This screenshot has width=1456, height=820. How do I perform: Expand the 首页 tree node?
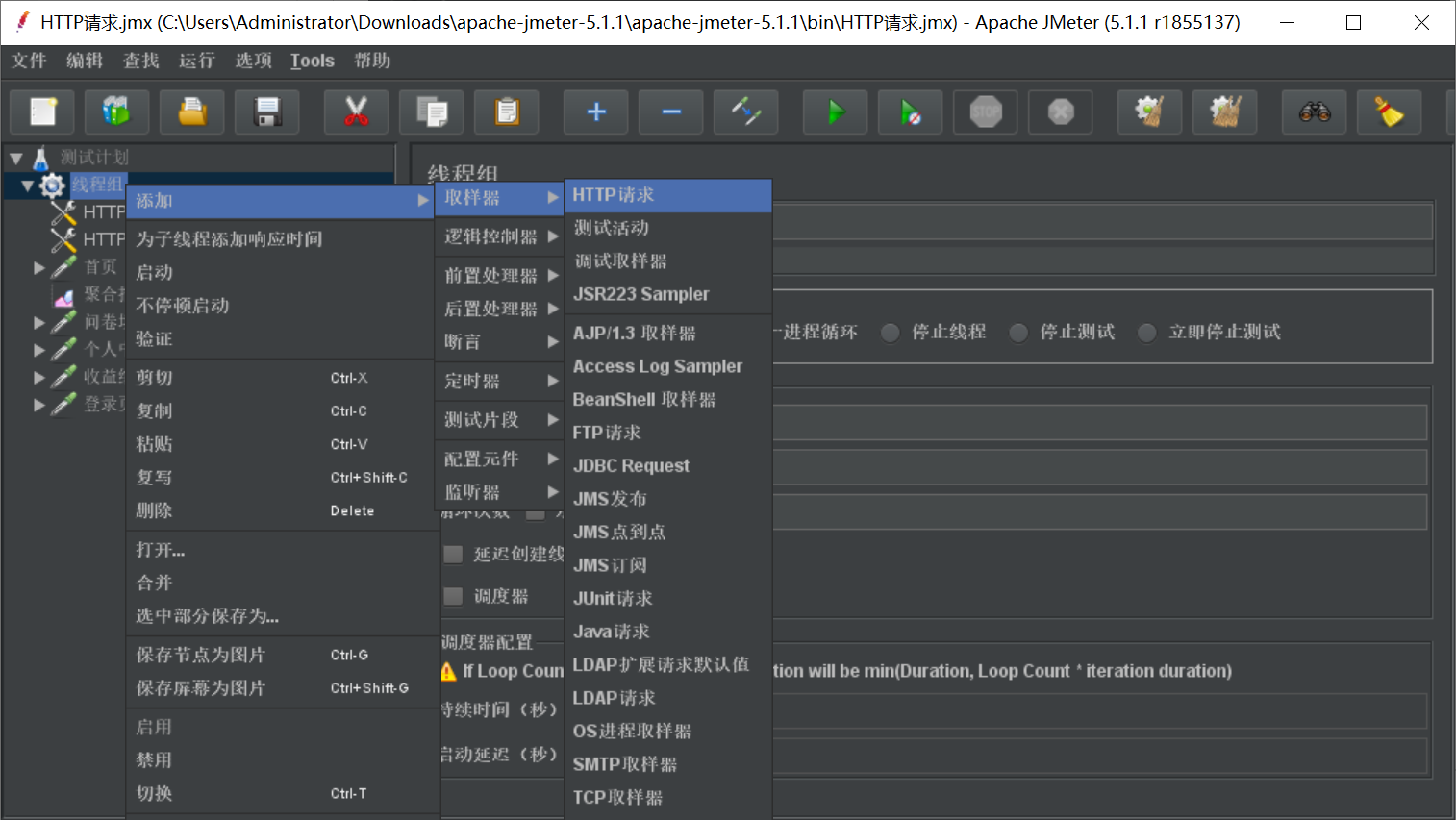click(x=39, y=268)
